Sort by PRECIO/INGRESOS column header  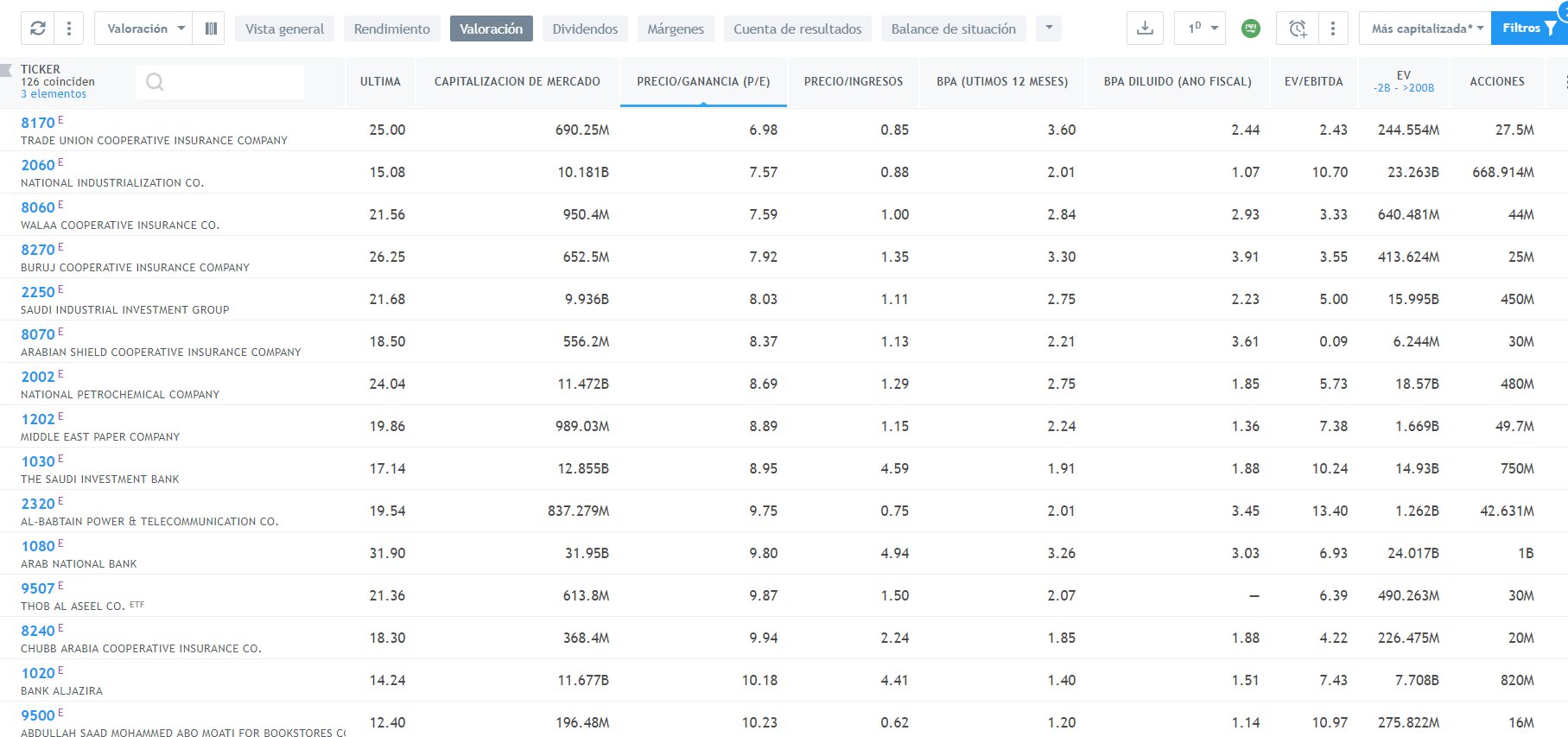854,81
